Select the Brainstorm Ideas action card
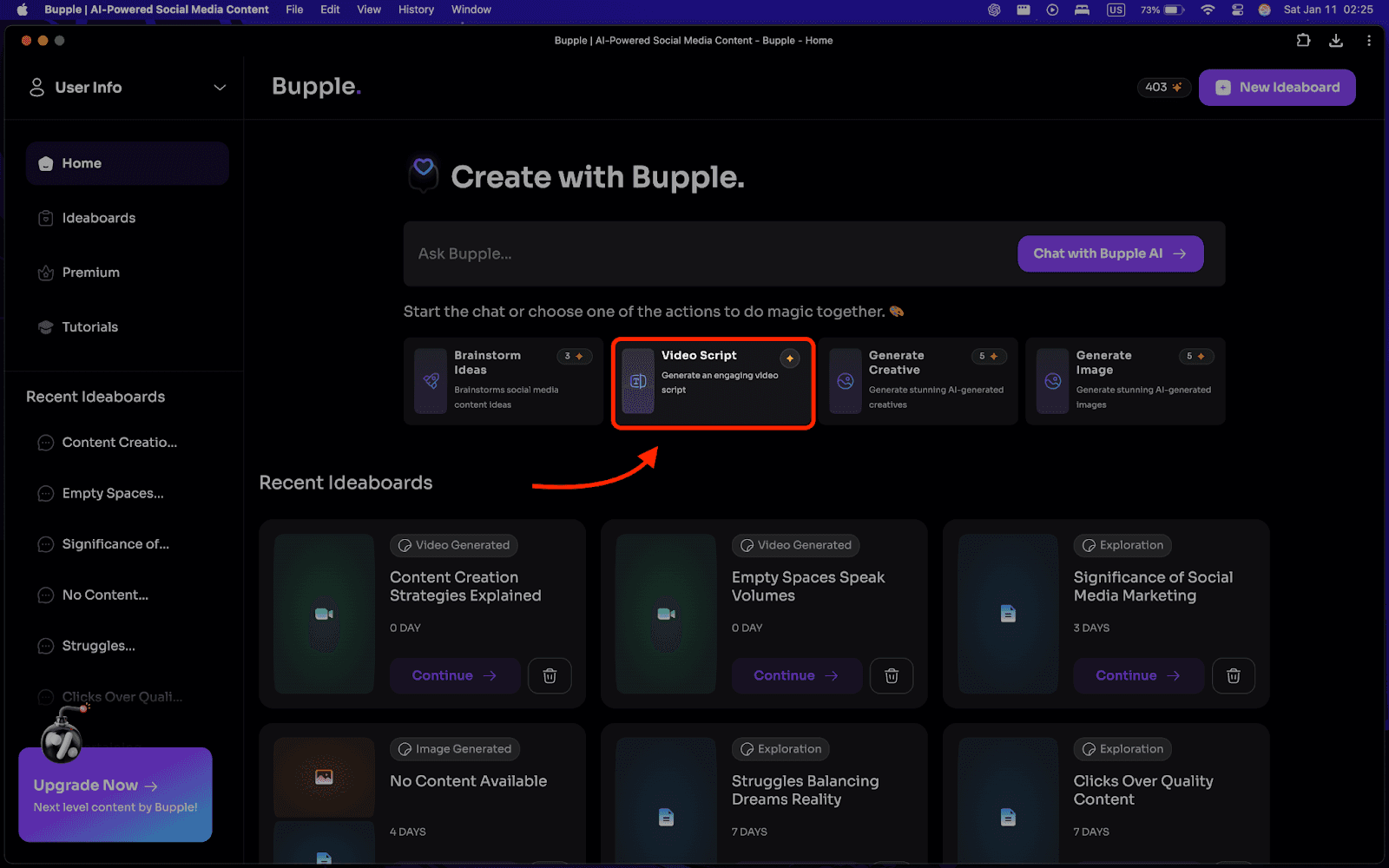The image size is (1389, 868). (x=504, y=381)
